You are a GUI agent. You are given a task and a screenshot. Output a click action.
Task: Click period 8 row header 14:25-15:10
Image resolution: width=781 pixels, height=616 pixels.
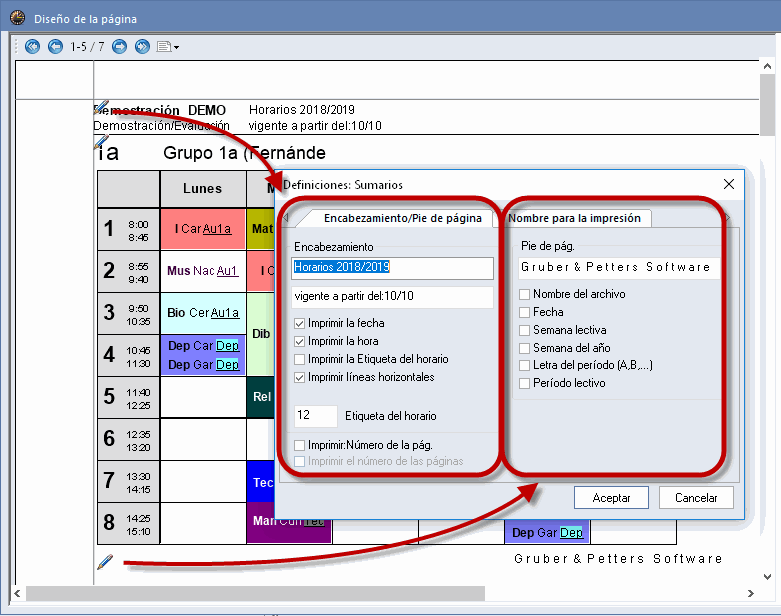(x=128, y=523)
